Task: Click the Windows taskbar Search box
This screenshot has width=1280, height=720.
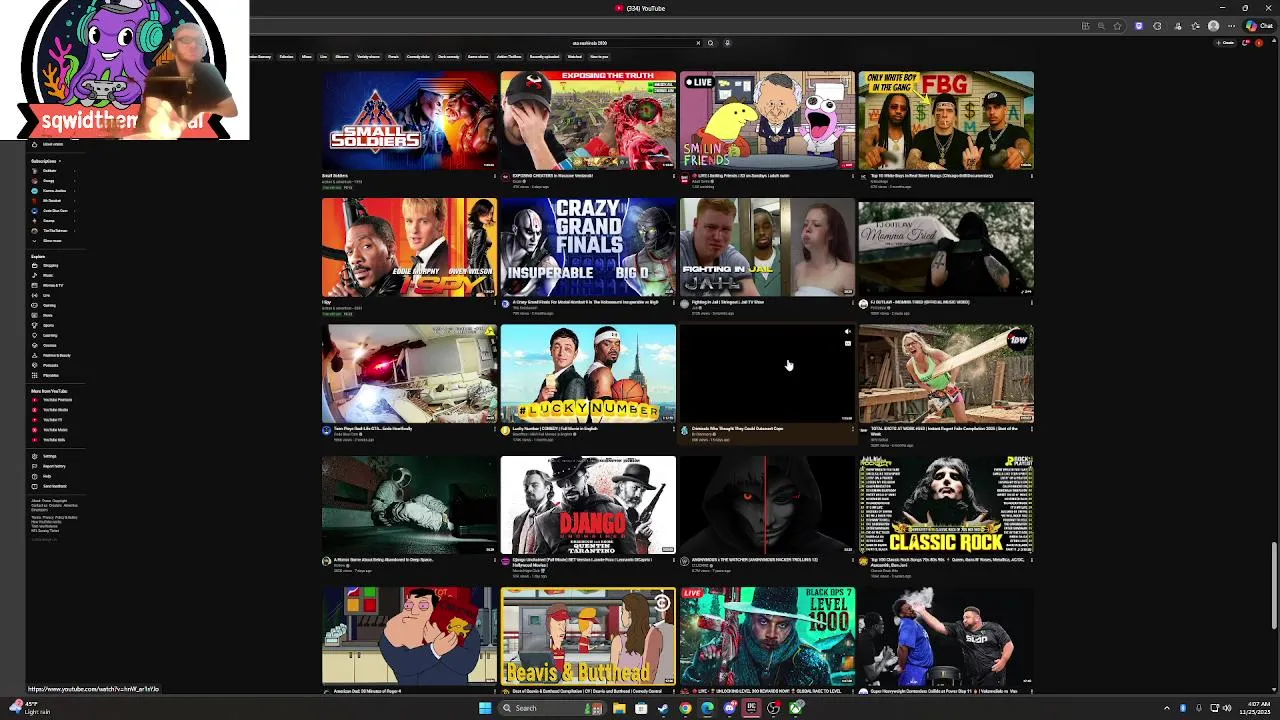Action: coord(554,708)
